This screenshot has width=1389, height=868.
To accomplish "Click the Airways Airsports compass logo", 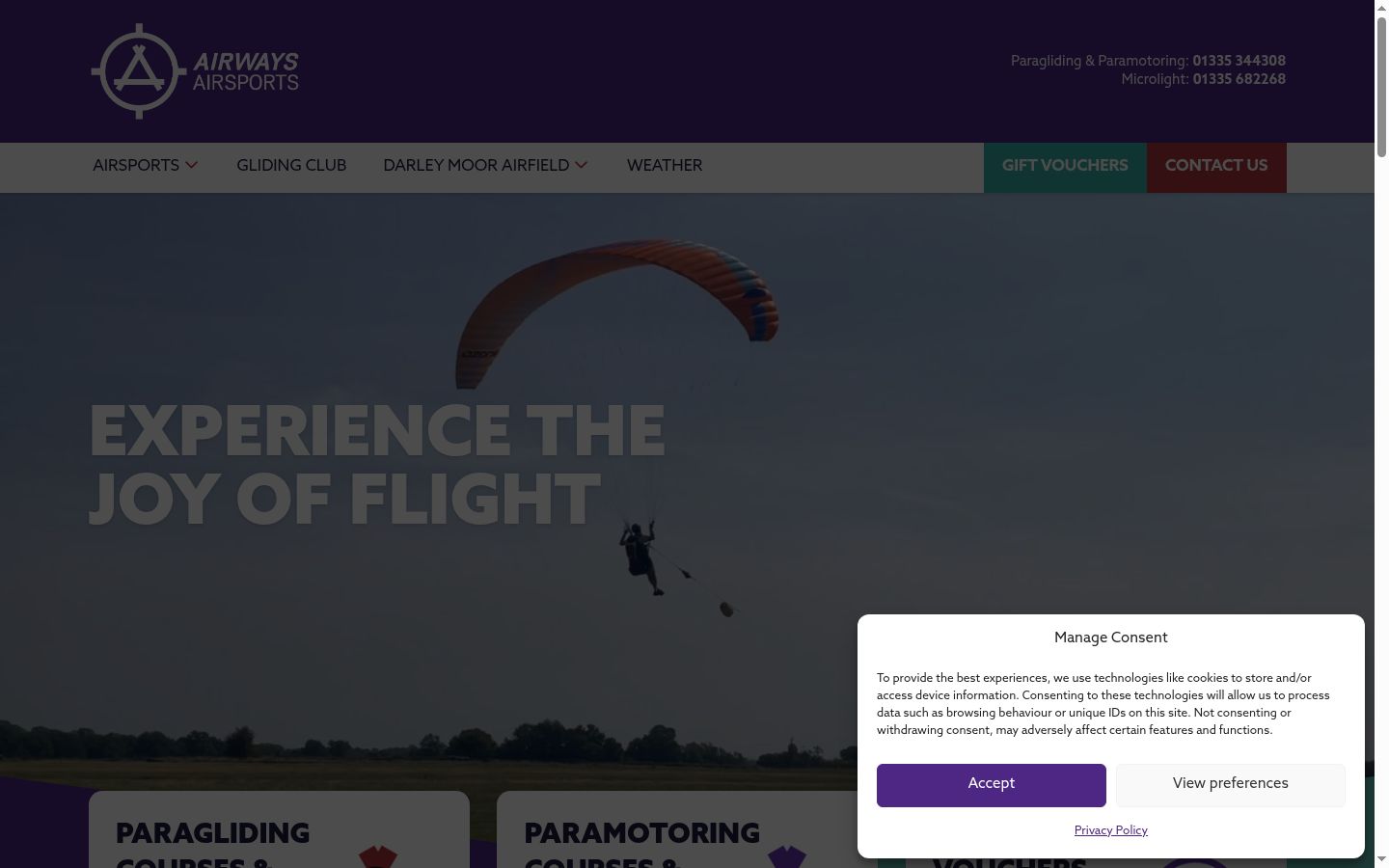I will pos(138,71).
